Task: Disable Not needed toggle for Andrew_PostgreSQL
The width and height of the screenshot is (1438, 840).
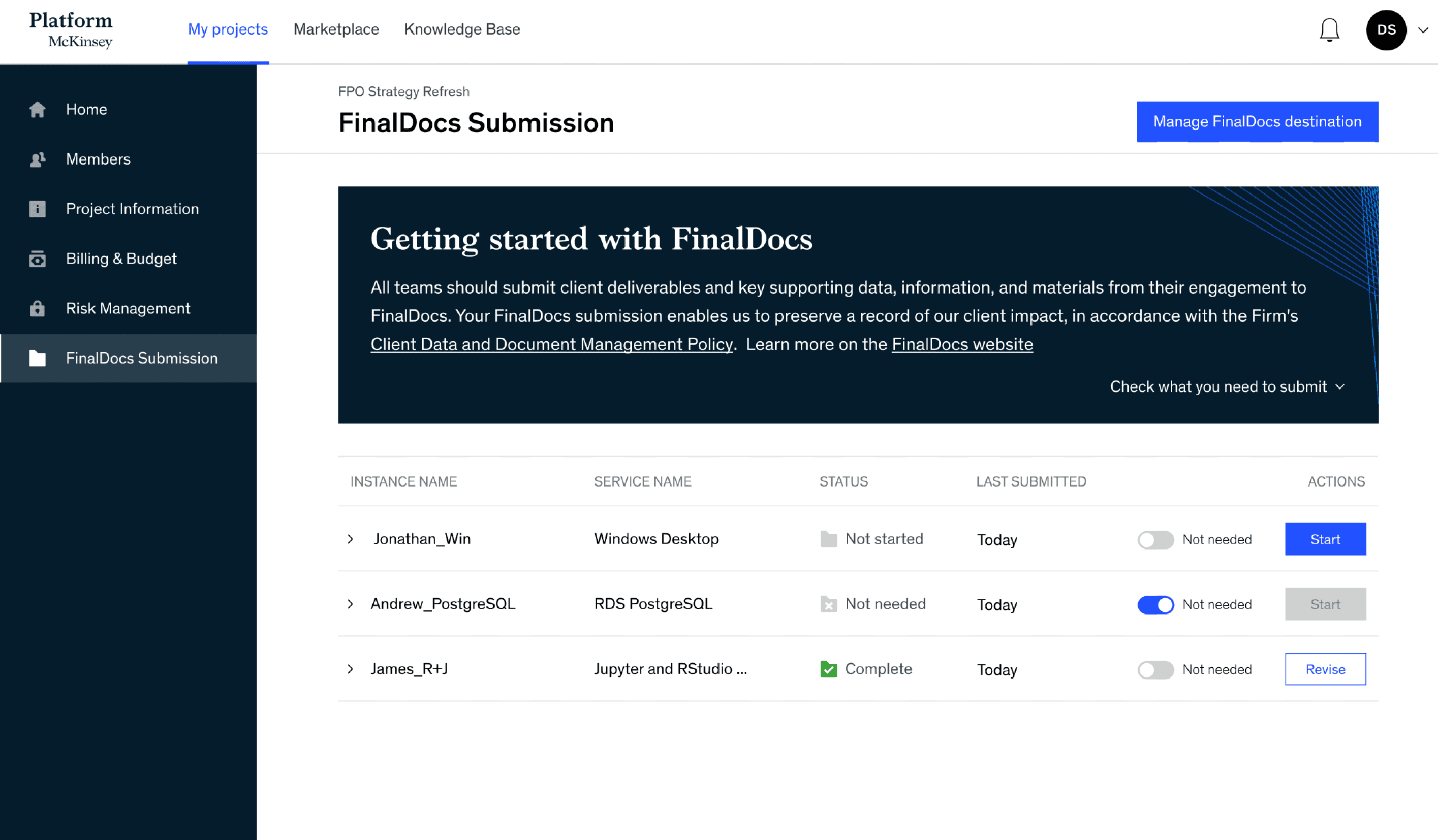Action: 1155,604
